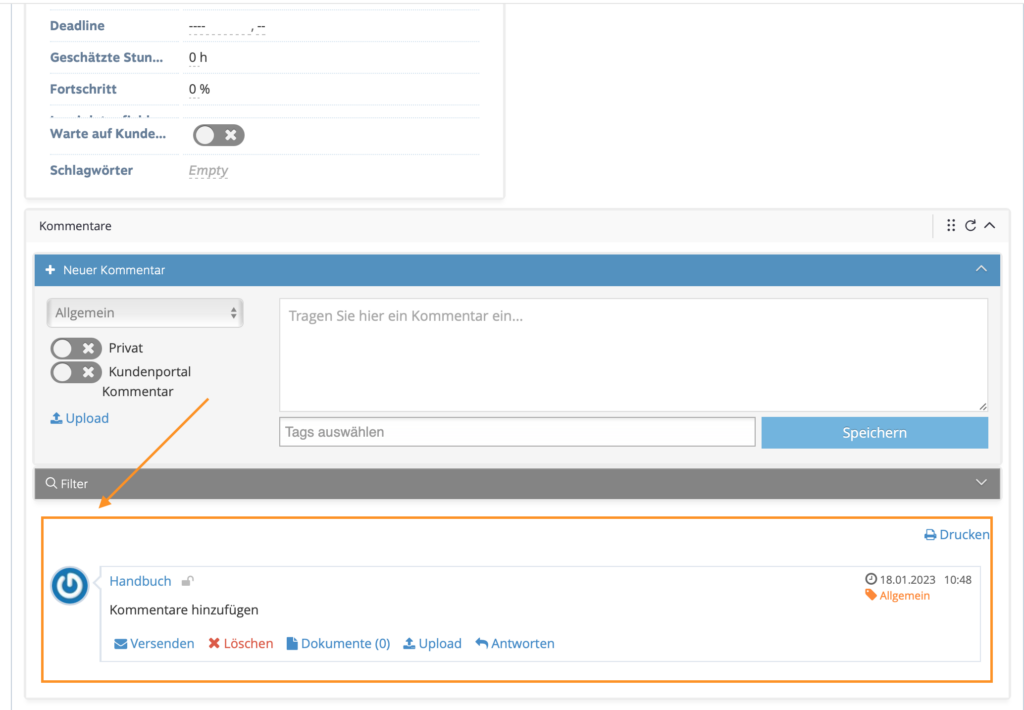Delete the comment via Löschen
1024x710 pixels.
pyautogui.click(x=241, y=644)
